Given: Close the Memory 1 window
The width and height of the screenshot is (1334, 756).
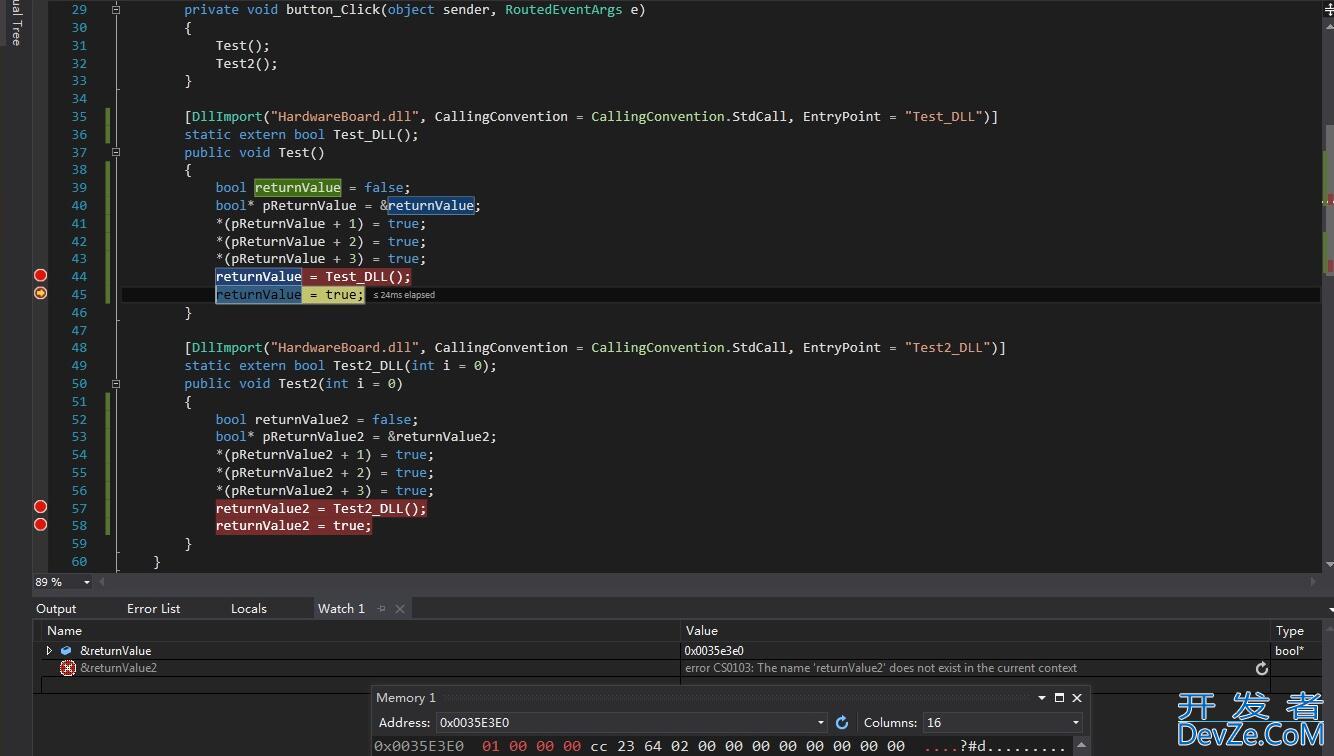Looking at the screenshot, I should [1077, 698].
